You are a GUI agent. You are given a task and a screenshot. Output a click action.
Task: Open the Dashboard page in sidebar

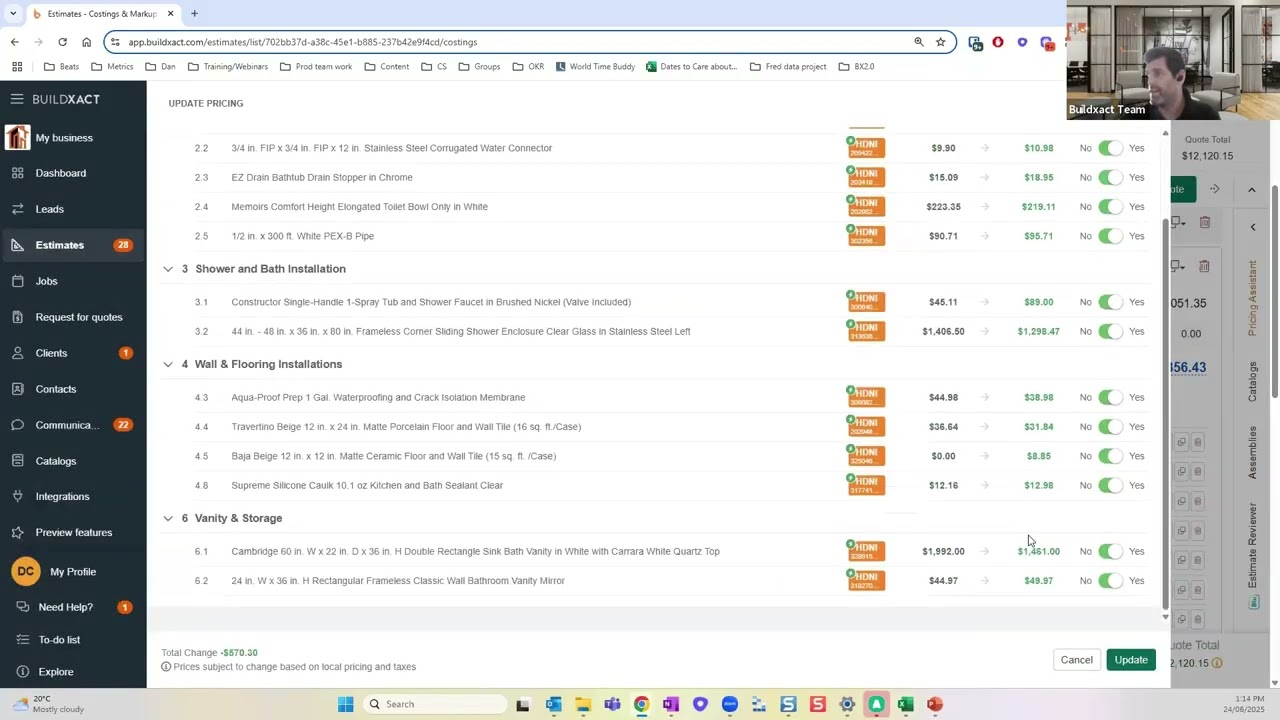point(60,173)
